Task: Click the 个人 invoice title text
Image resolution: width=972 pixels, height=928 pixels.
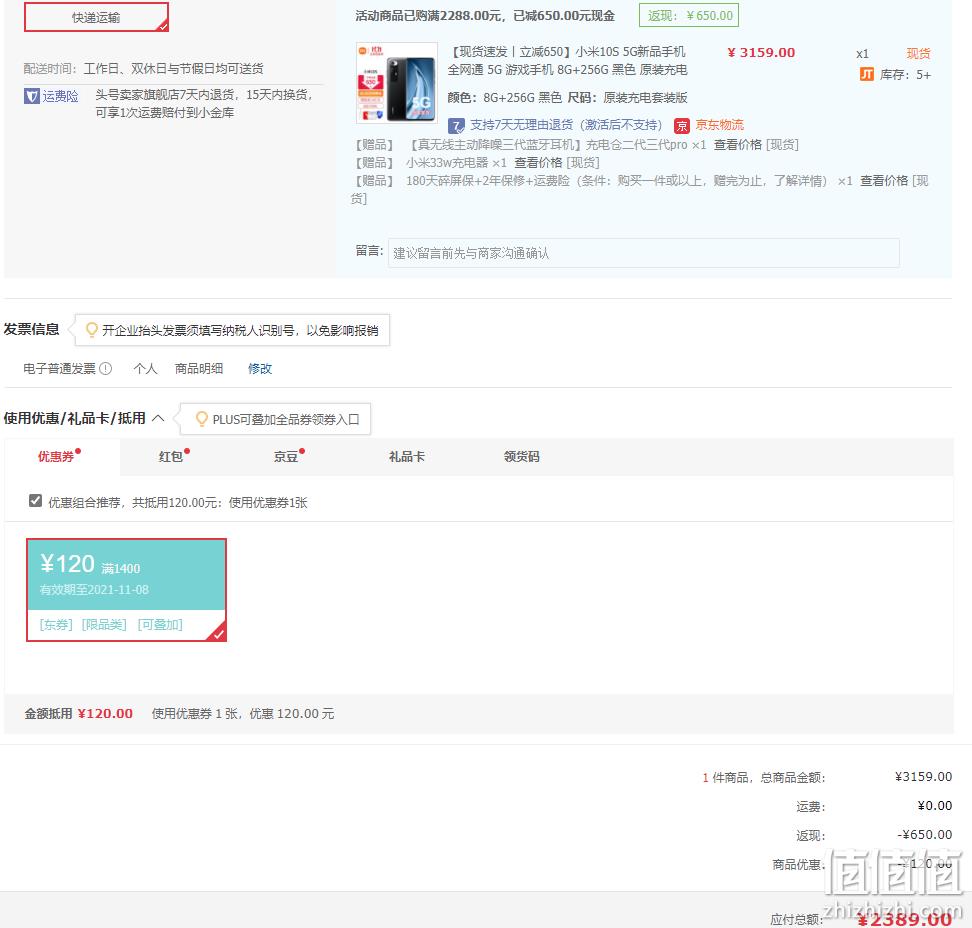Action: point(146,369)
